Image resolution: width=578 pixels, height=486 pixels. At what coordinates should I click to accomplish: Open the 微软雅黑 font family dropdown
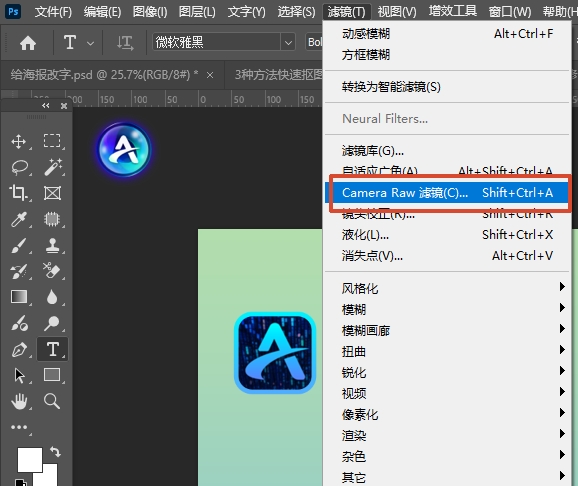[x=288, y=43]
